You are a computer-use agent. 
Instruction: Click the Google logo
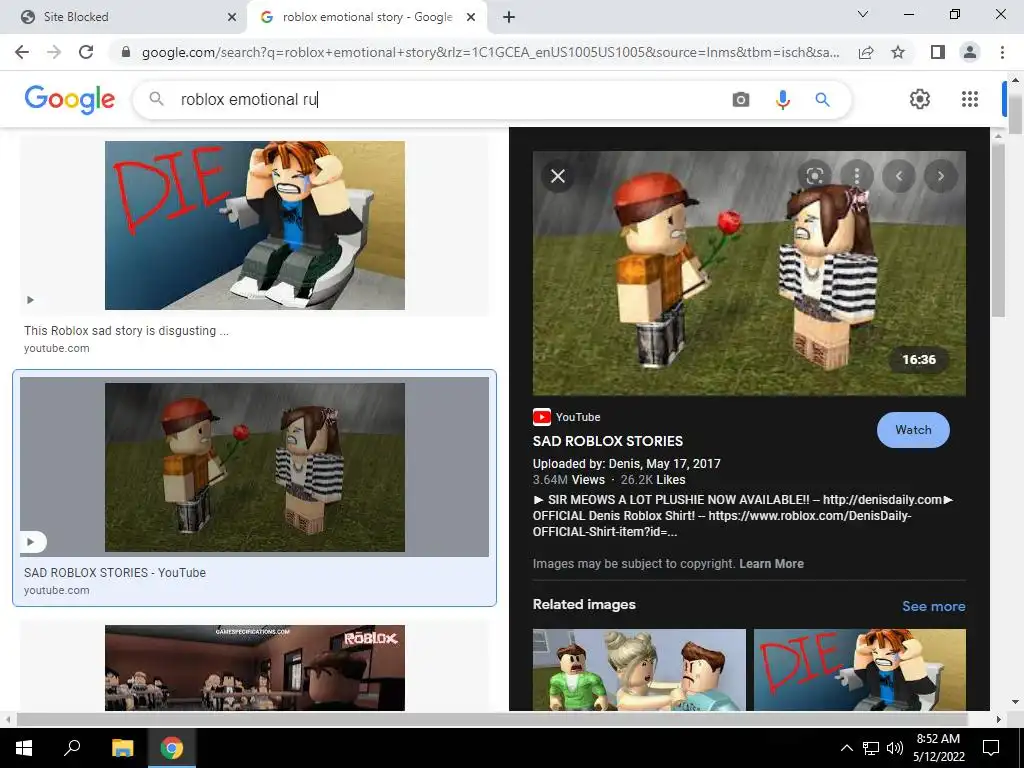69,99
